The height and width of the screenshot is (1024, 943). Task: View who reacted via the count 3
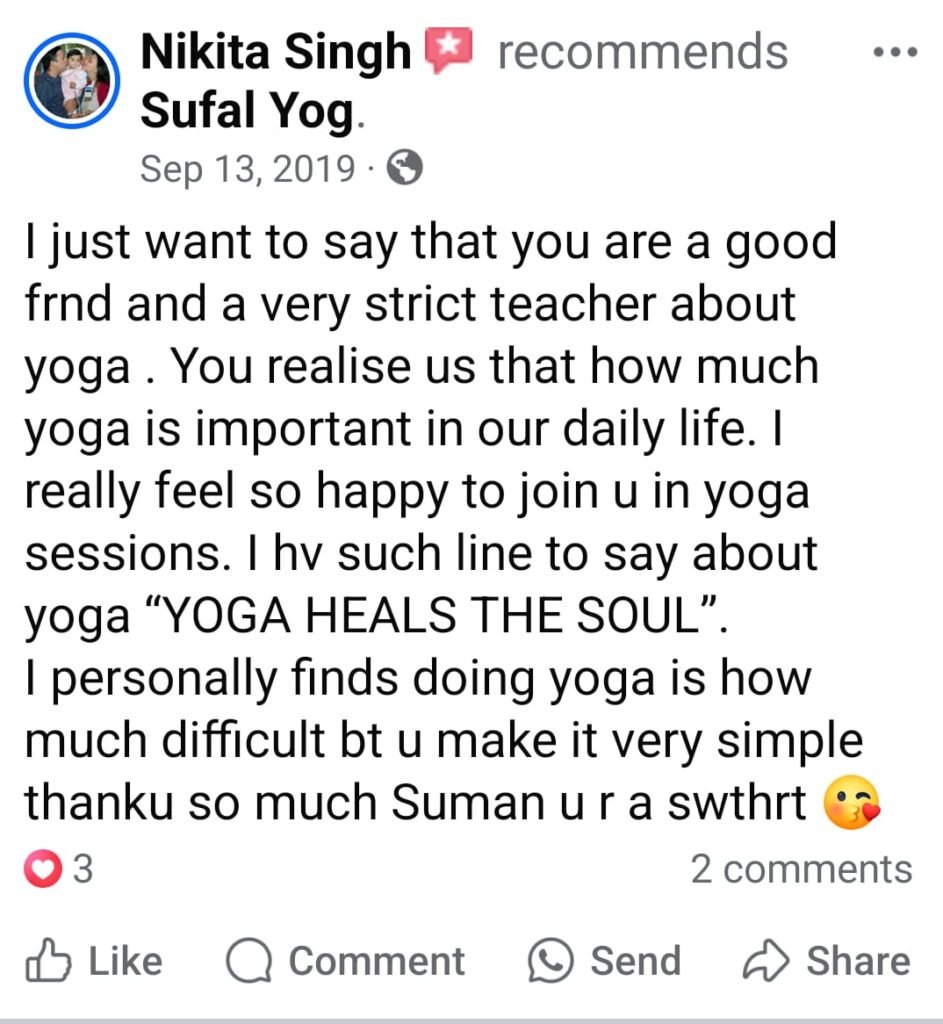pos(82,869)
